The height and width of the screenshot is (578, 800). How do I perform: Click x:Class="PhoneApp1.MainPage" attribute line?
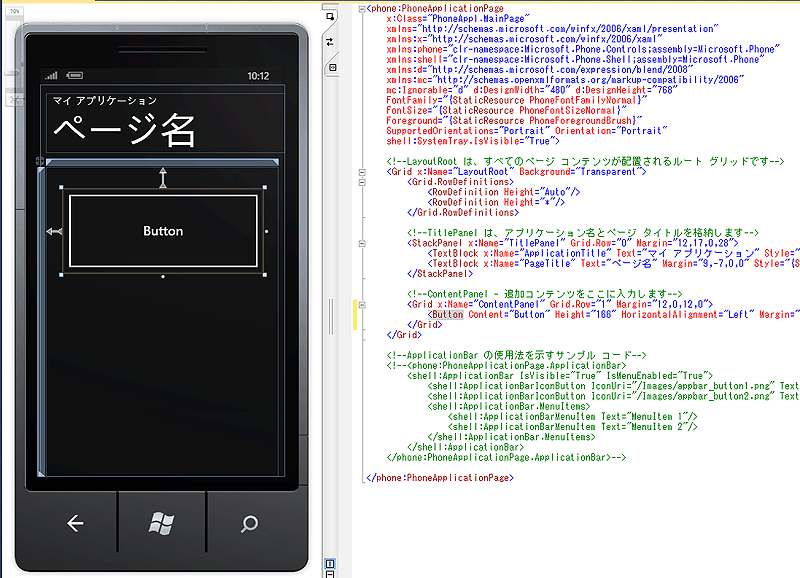tap(458, 19)
